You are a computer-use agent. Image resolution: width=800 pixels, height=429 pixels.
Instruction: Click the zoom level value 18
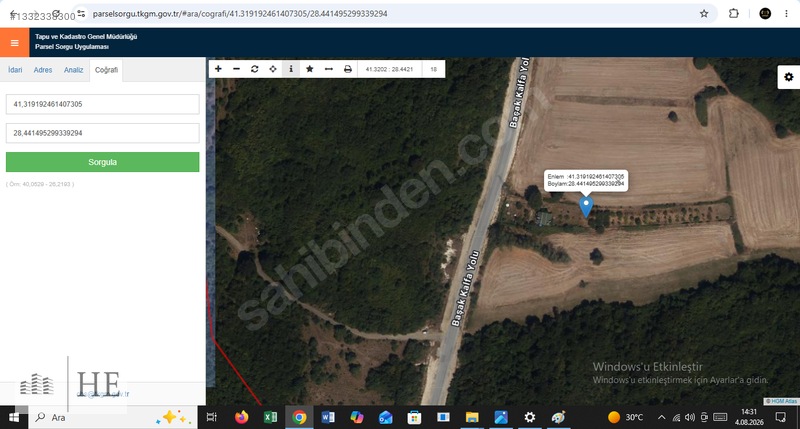(x=434, y=69)
